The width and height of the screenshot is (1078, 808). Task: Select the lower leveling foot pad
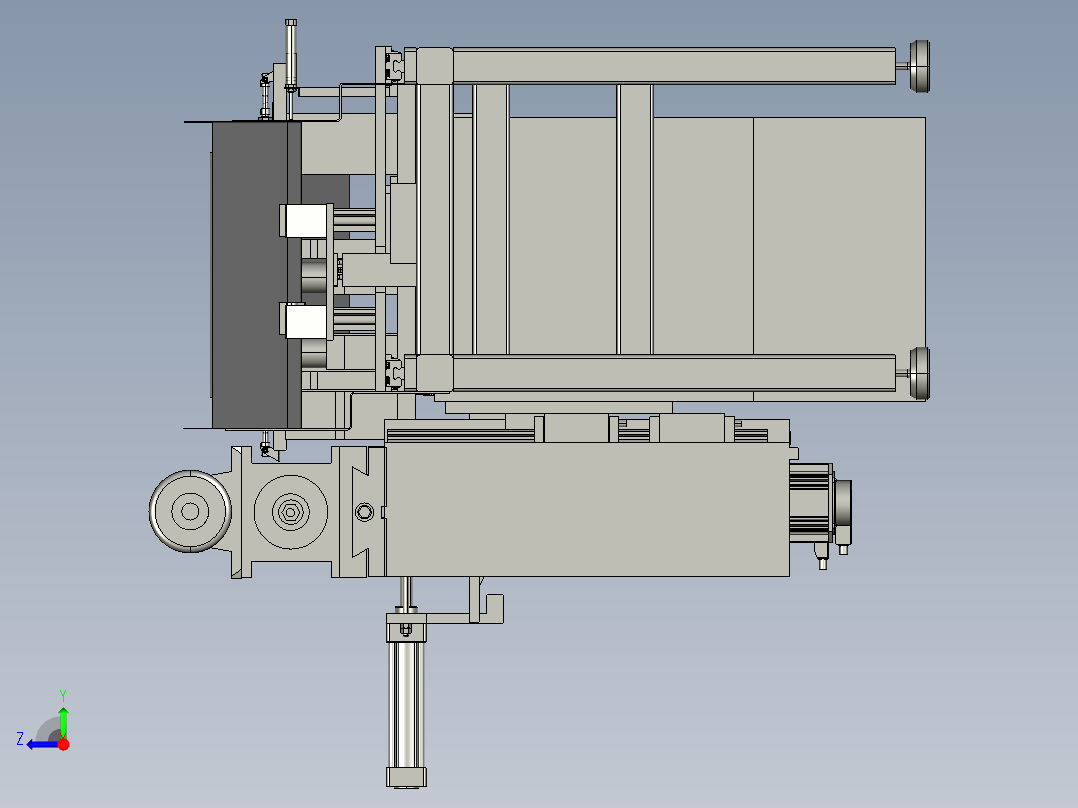click(919, 373)
